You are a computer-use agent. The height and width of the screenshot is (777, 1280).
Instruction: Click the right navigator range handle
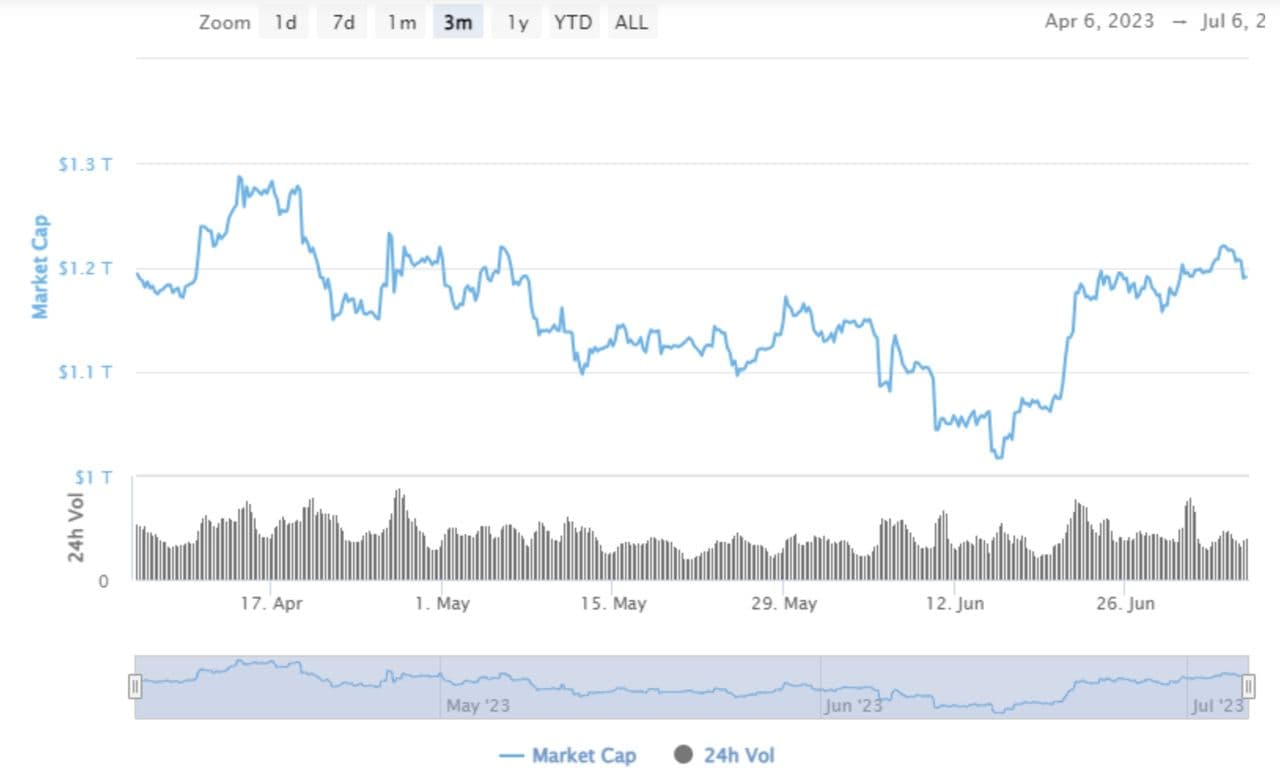1248,686
